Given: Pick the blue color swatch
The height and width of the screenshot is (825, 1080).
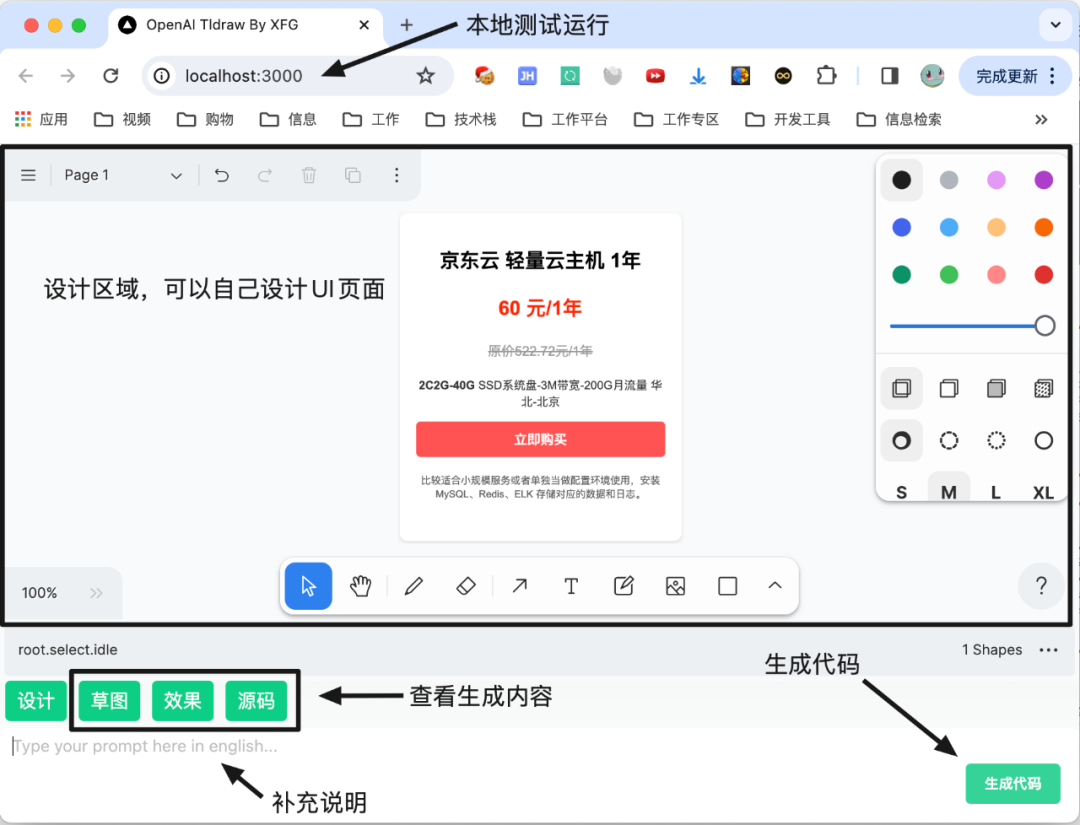Looking at the screenshot, I should 902,227.
